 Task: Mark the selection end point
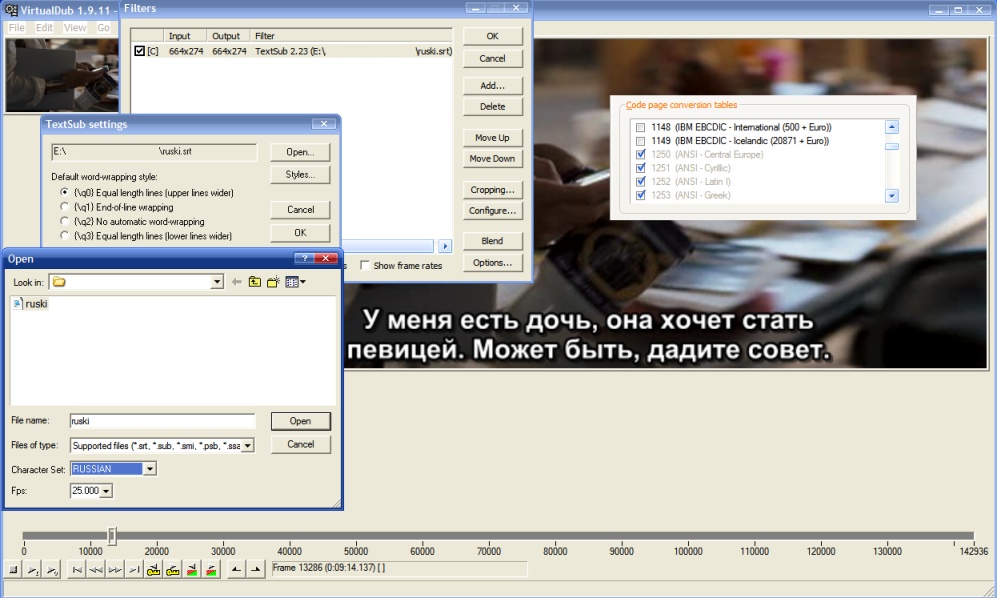[255, 569]
